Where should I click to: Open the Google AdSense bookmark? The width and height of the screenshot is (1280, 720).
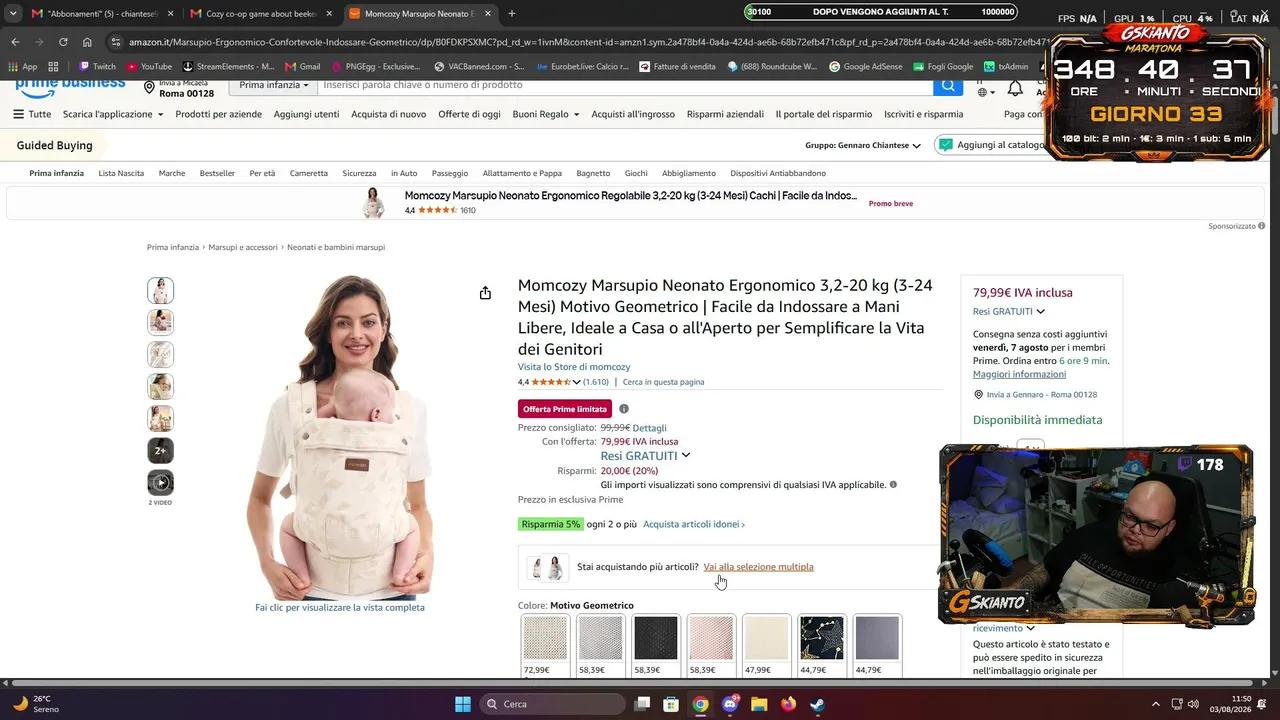coord(865,67)
